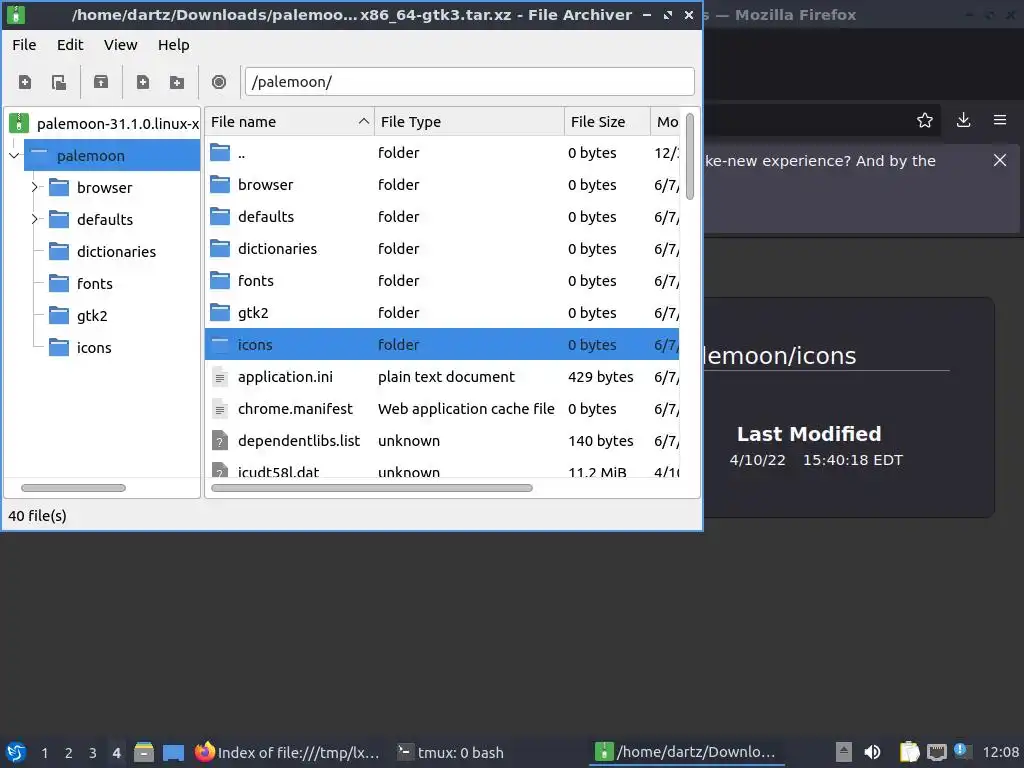Open the Help menu

point(174,45)
